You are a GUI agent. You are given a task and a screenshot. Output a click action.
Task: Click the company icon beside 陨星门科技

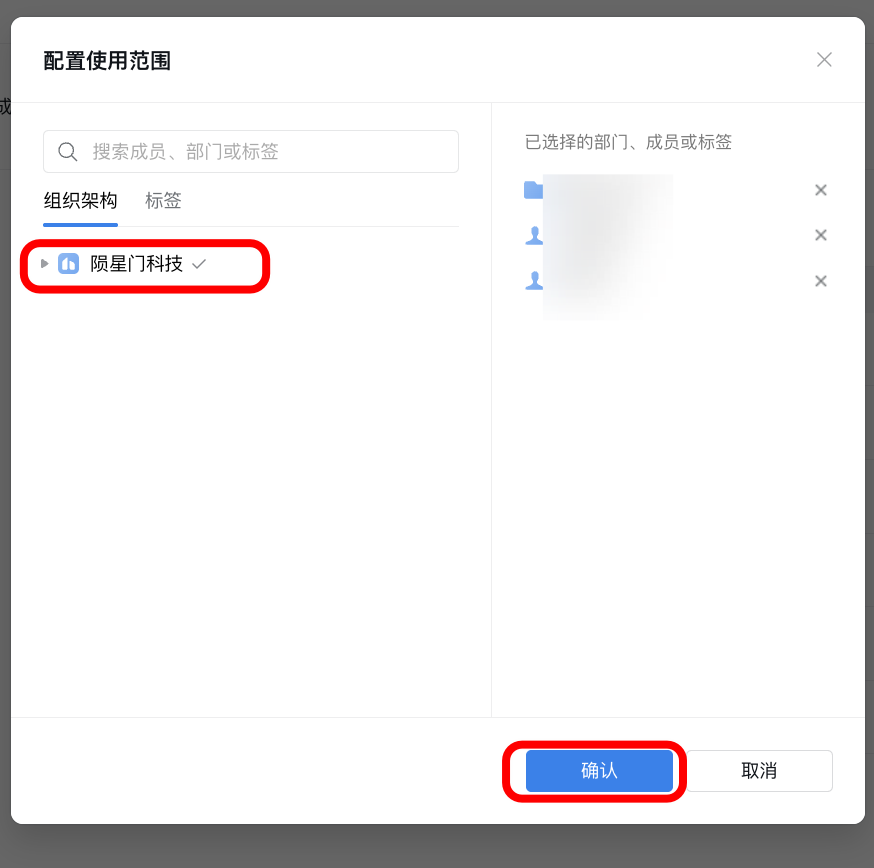(x=68, y=264)
